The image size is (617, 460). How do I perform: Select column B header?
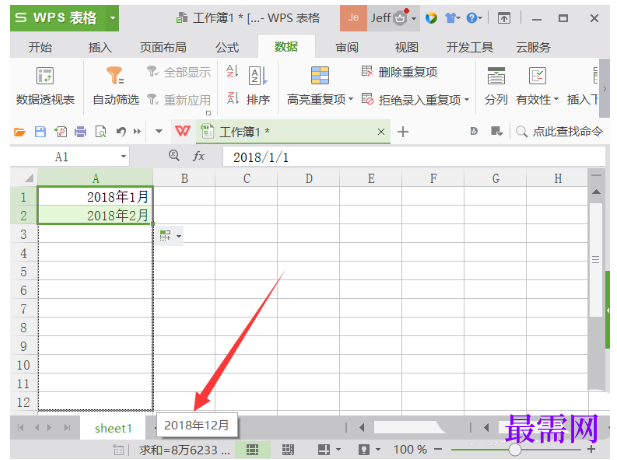(184, 178)
